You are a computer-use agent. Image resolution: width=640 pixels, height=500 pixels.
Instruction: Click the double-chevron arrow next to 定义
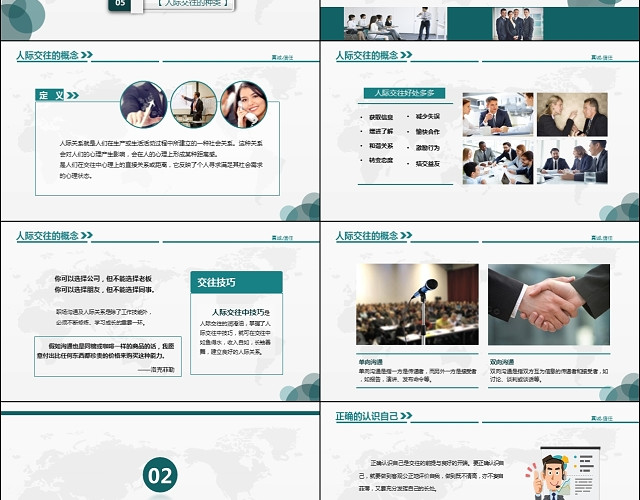[73, 96]
